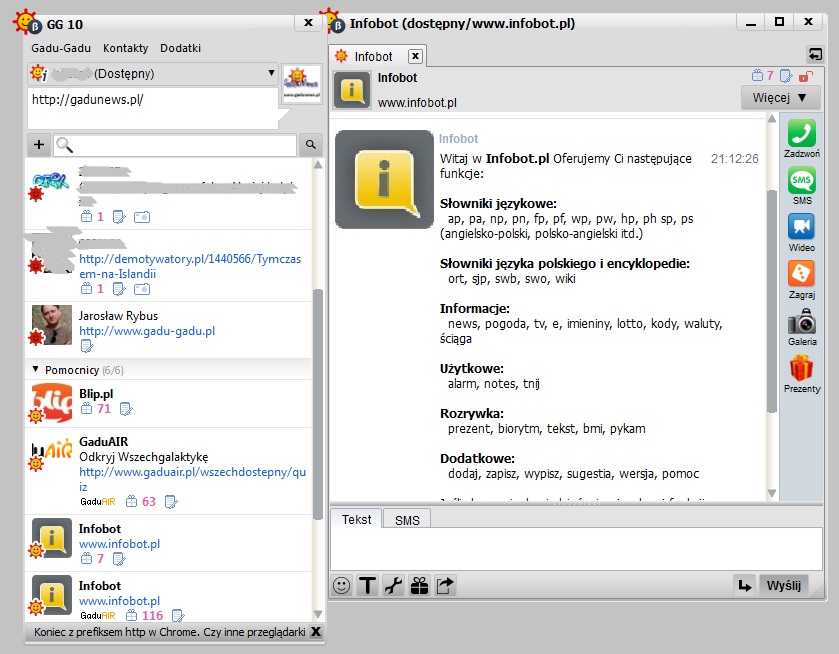Click the note icon in chat header
Image resolution: width=839 pixels, height=654 pixels.
click(786, 76)
